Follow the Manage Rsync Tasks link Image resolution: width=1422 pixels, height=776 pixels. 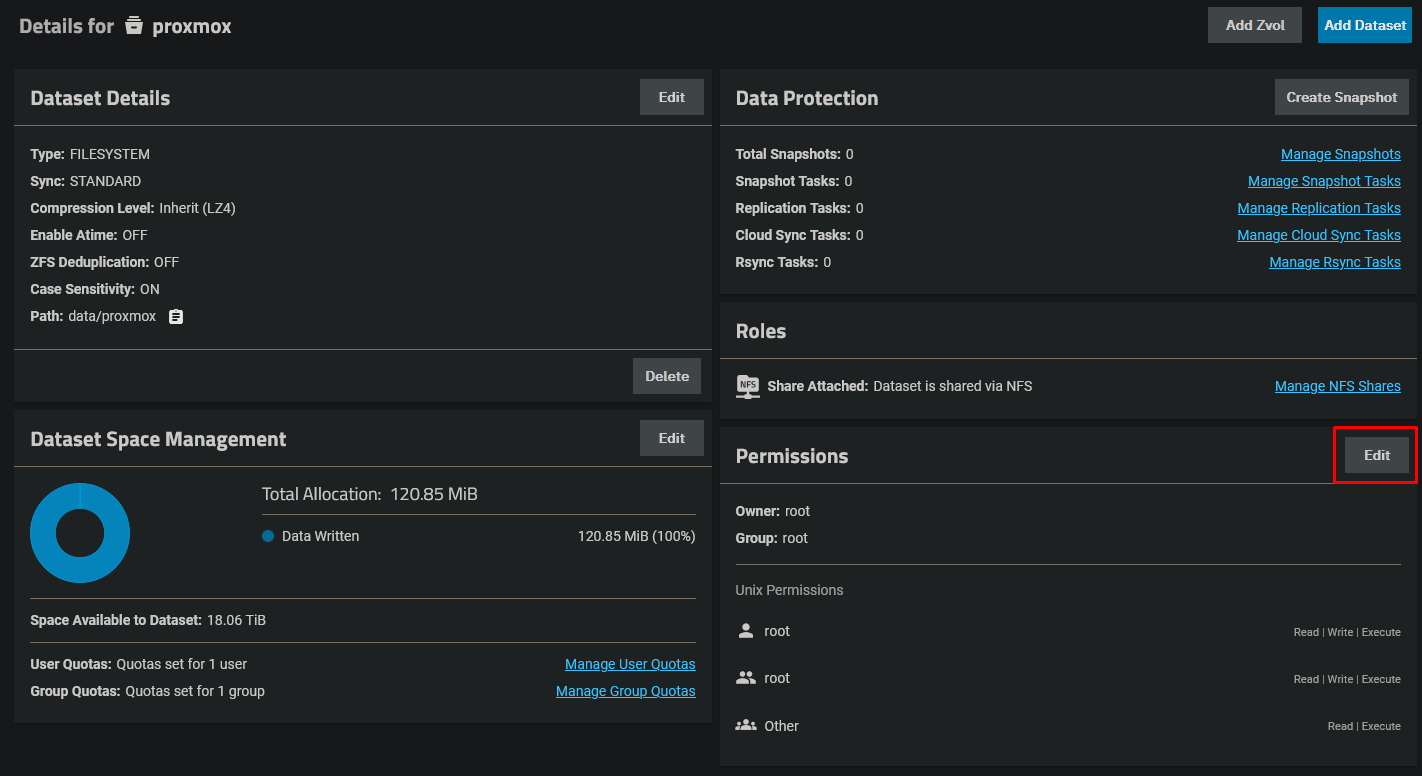point(1334,262)
